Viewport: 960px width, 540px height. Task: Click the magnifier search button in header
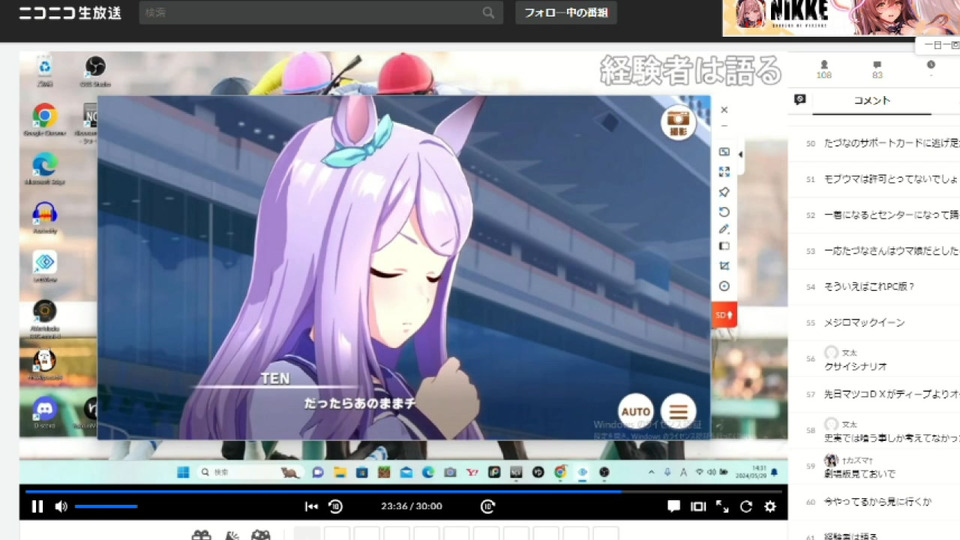pos(488,13)
